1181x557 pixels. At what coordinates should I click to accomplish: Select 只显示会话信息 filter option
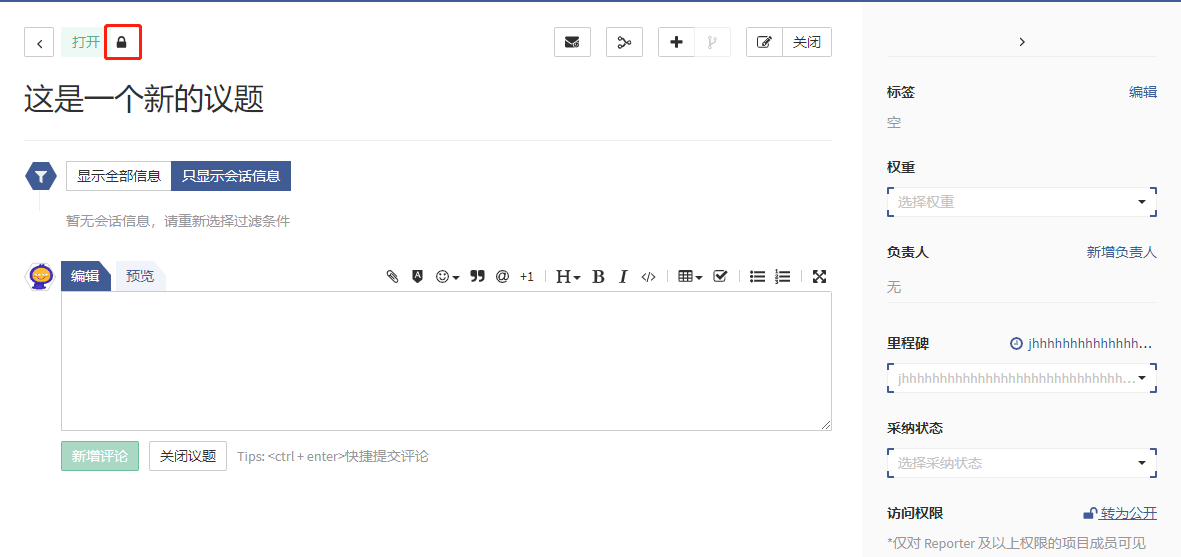click(231, 176)
